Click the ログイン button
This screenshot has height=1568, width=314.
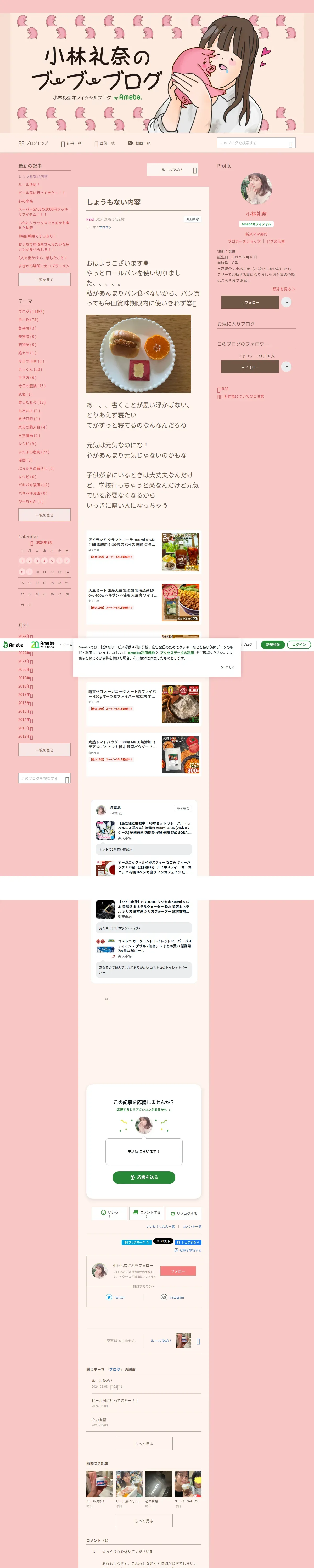point(299,645)
